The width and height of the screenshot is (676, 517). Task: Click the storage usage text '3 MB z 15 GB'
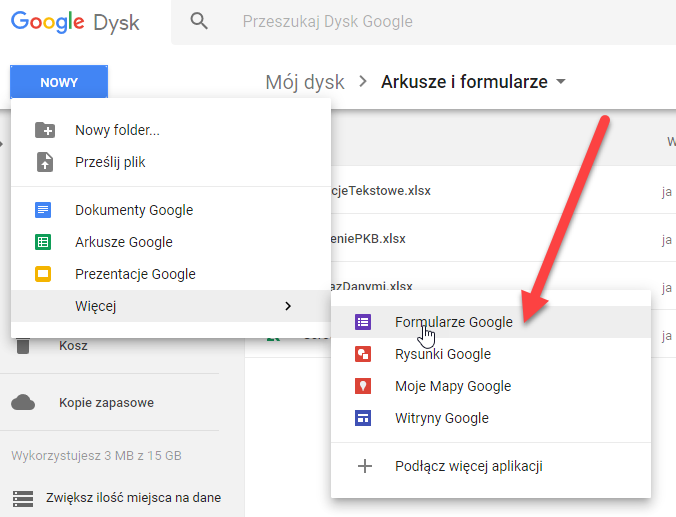click(143, 456)
